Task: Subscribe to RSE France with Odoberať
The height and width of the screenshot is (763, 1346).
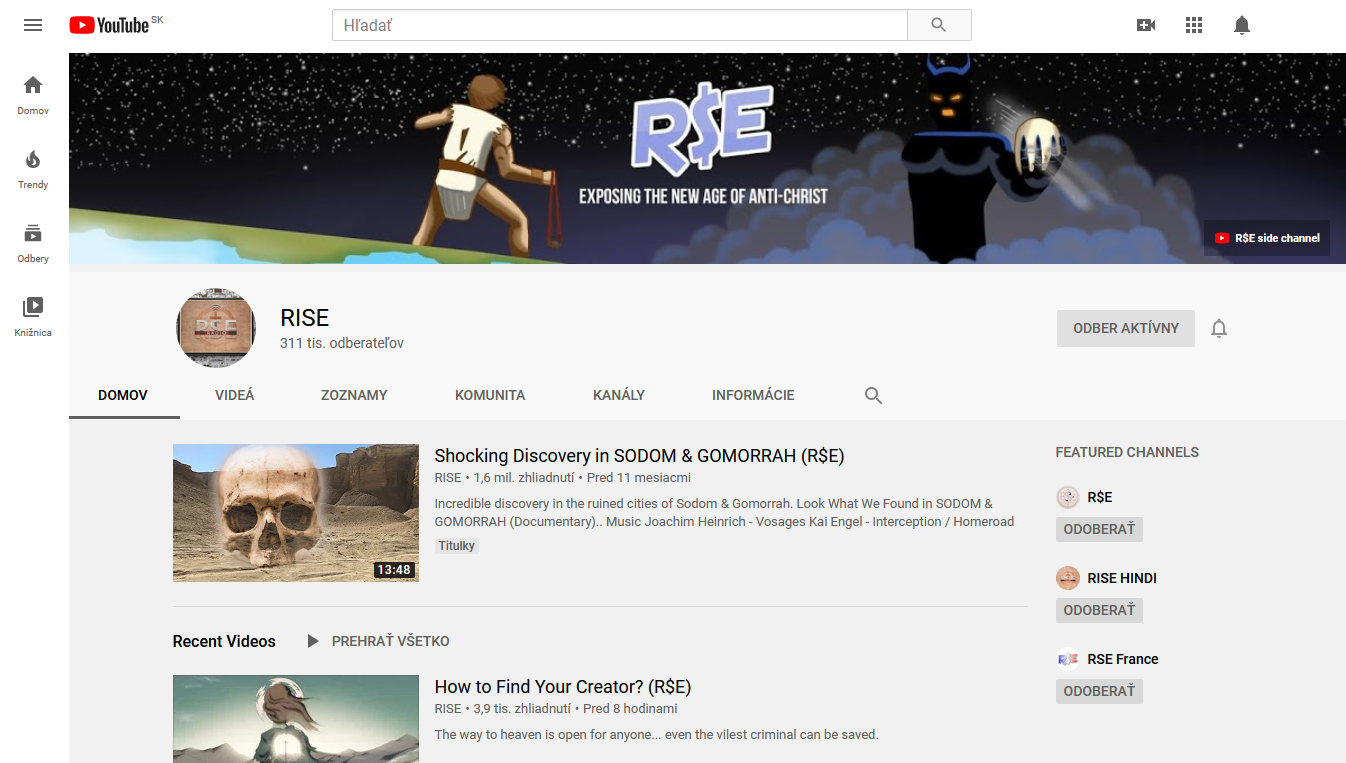Action: click(x=1099, y=691)
